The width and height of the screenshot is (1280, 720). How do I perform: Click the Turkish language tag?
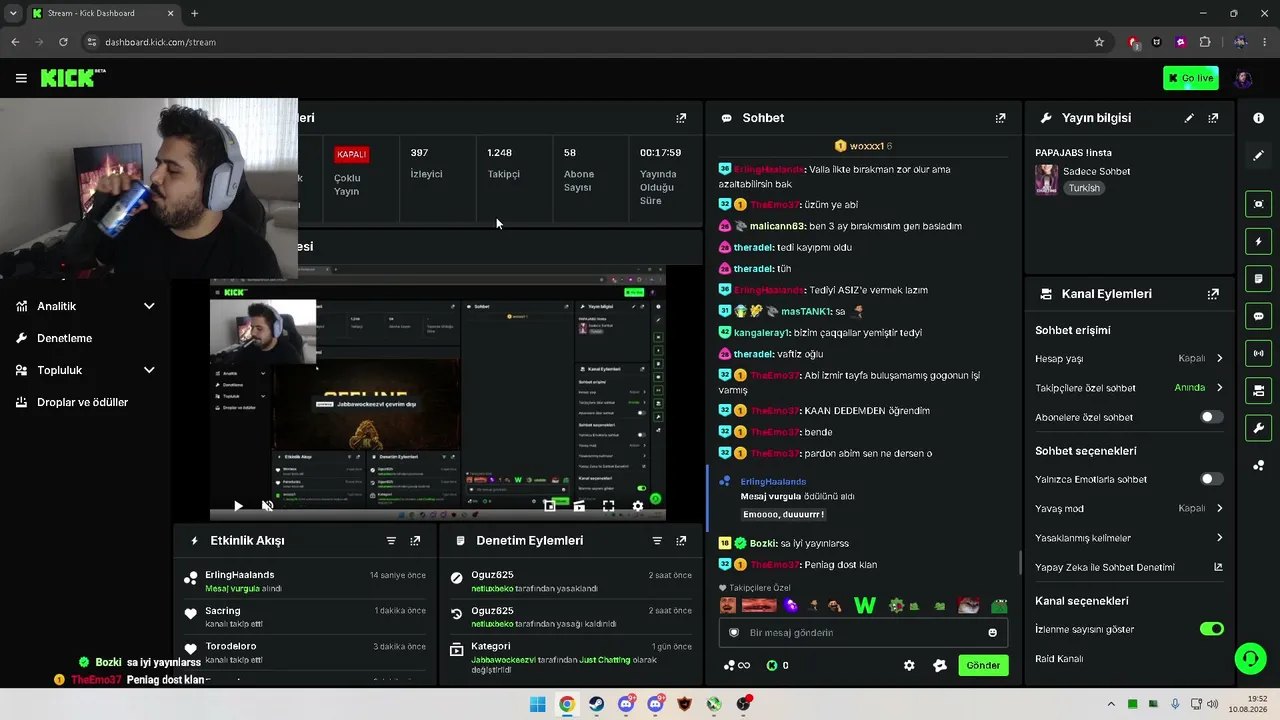click(x=1084, y=188)
